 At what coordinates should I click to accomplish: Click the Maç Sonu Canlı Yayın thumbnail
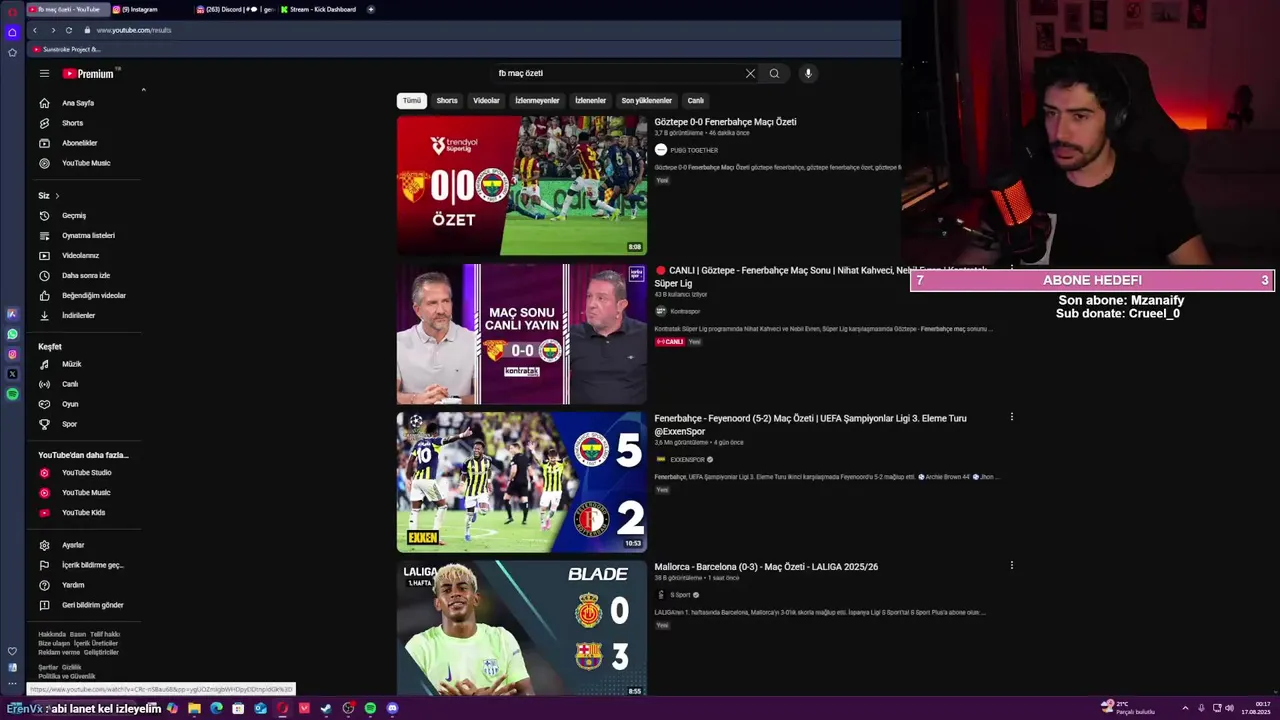coord(522,334)
